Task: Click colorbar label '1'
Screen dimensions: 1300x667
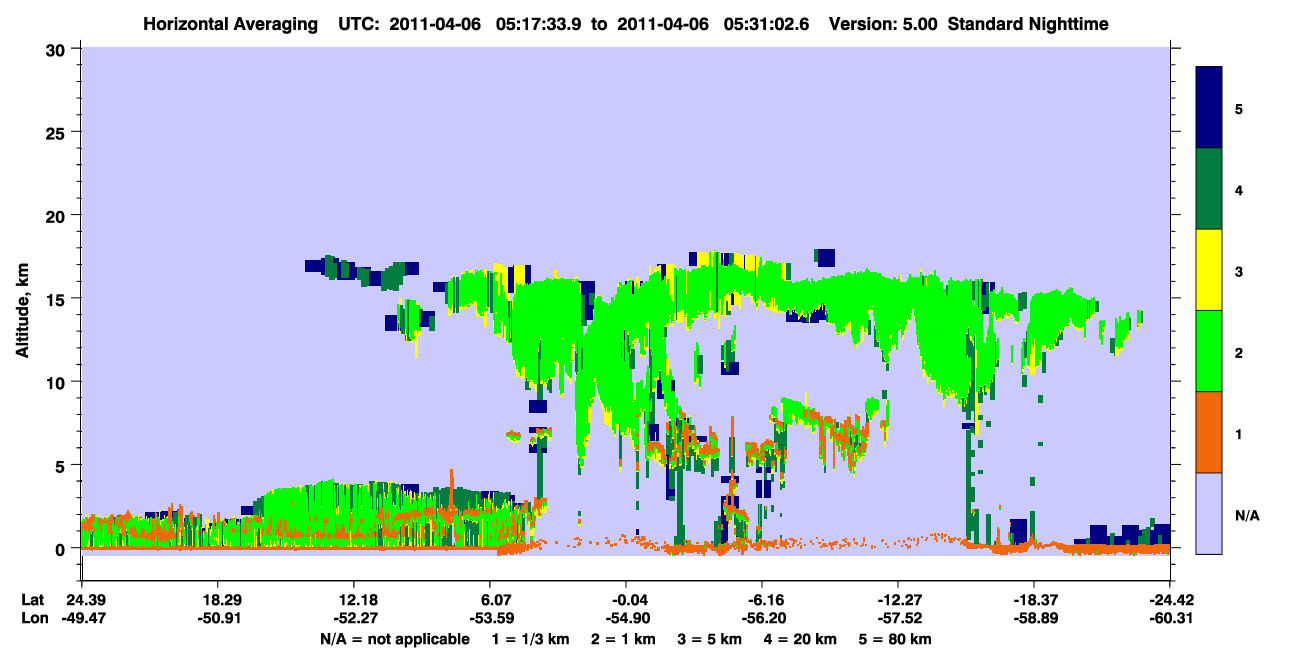Action: point(1239,434)
